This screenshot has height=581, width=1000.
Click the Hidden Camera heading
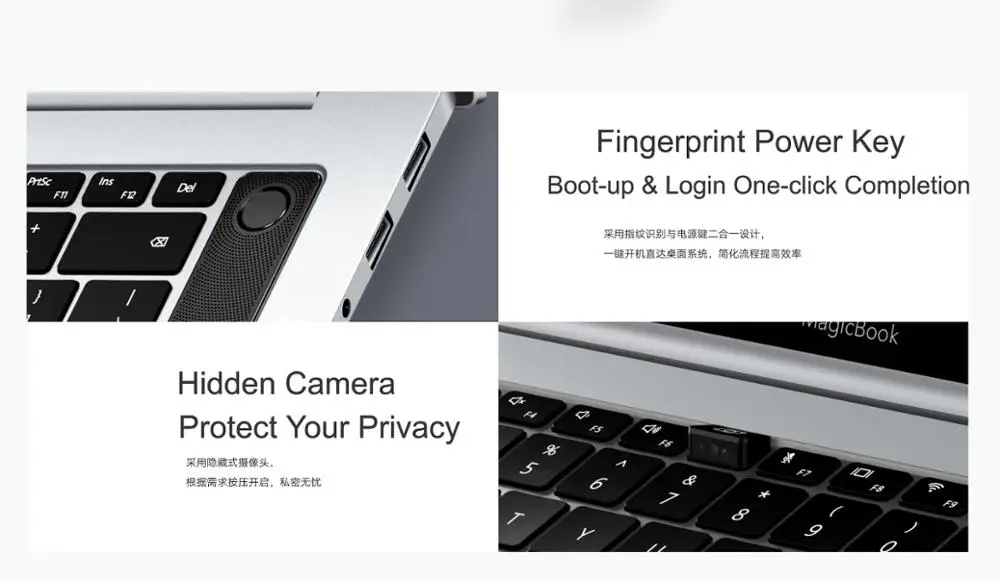coord(286,384)
